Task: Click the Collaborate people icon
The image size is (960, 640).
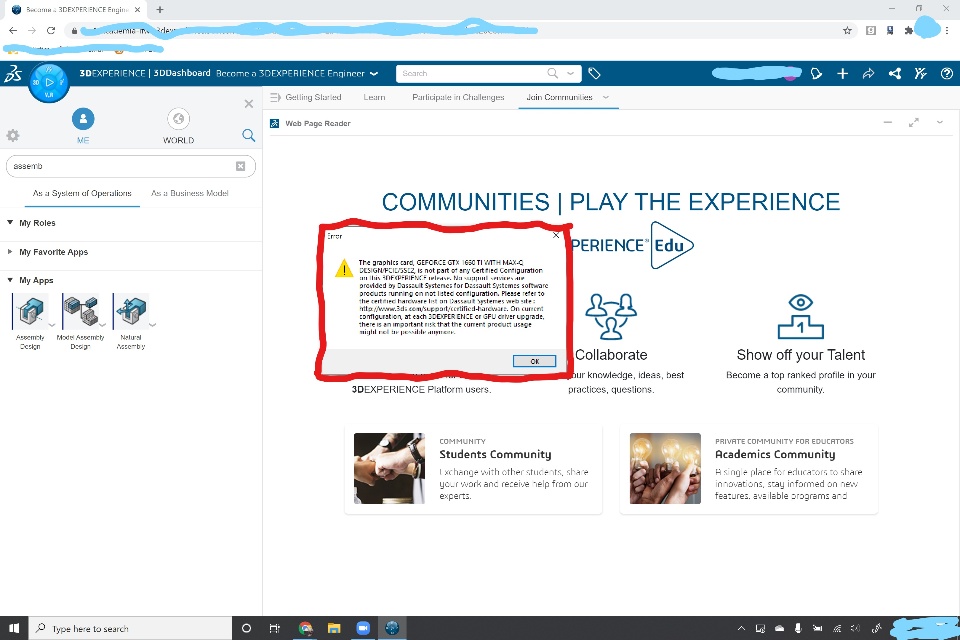Action: click(611, 316)
